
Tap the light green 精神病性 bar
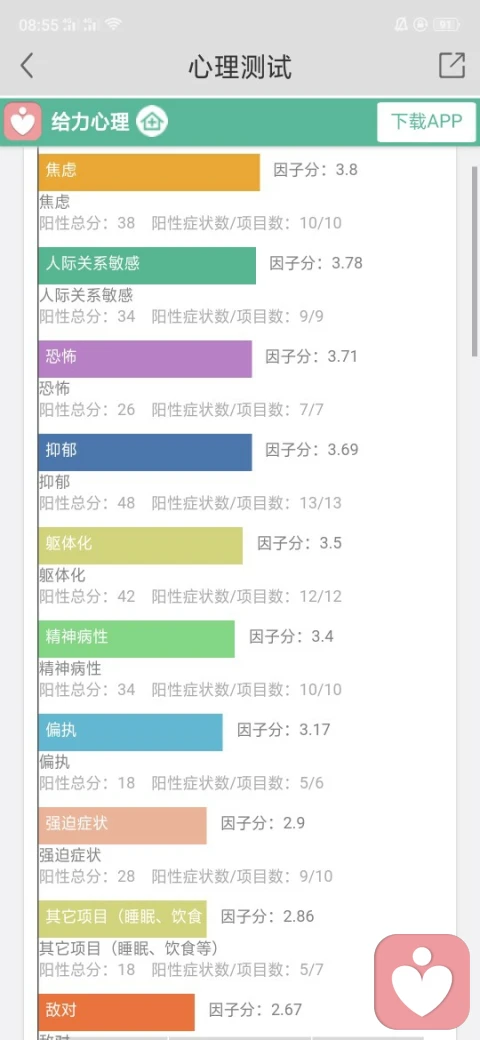(x=137, y=639)
